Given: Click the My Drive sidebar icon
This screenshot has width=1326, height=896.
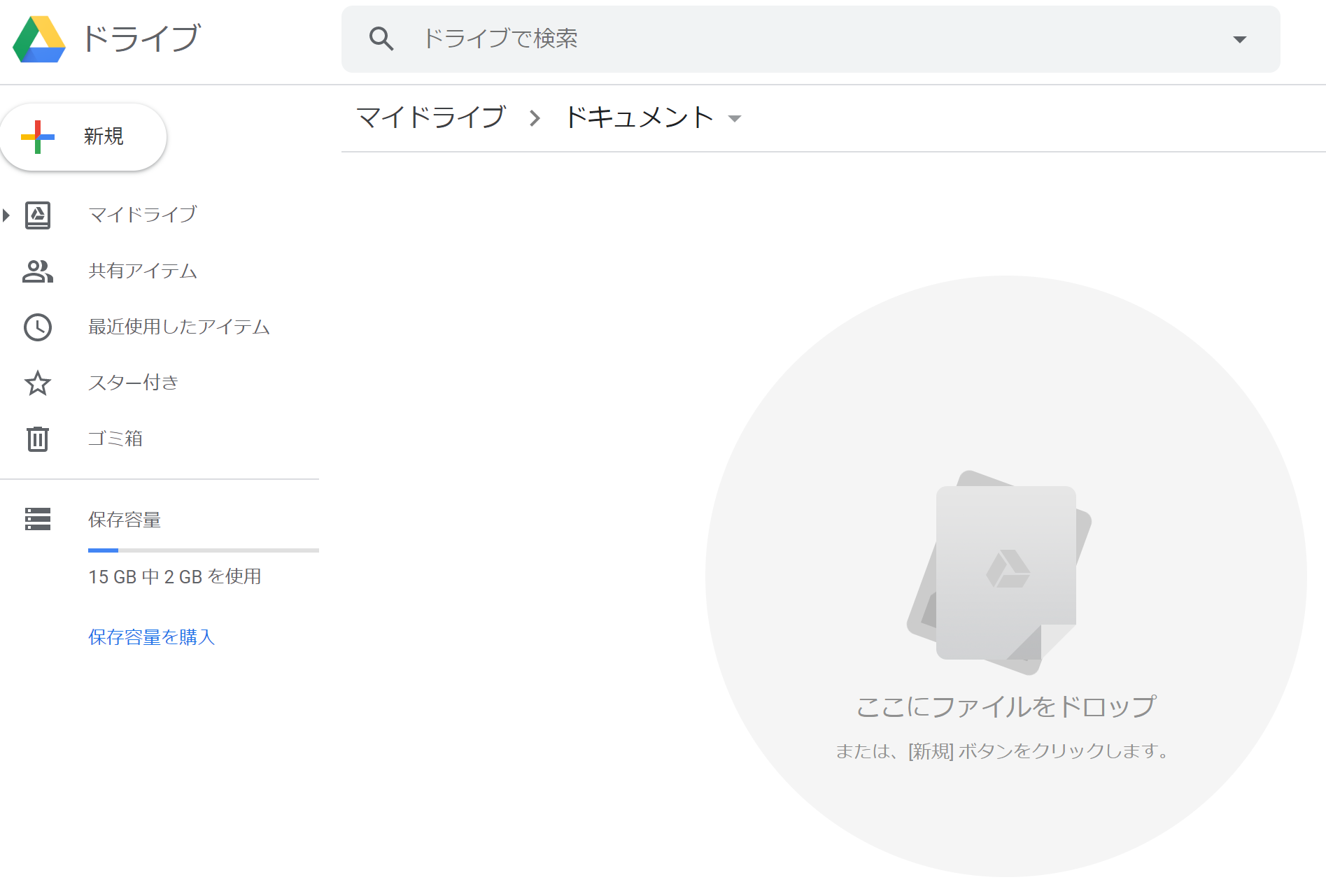Looking at the screenshot, I should coord(38,215).
